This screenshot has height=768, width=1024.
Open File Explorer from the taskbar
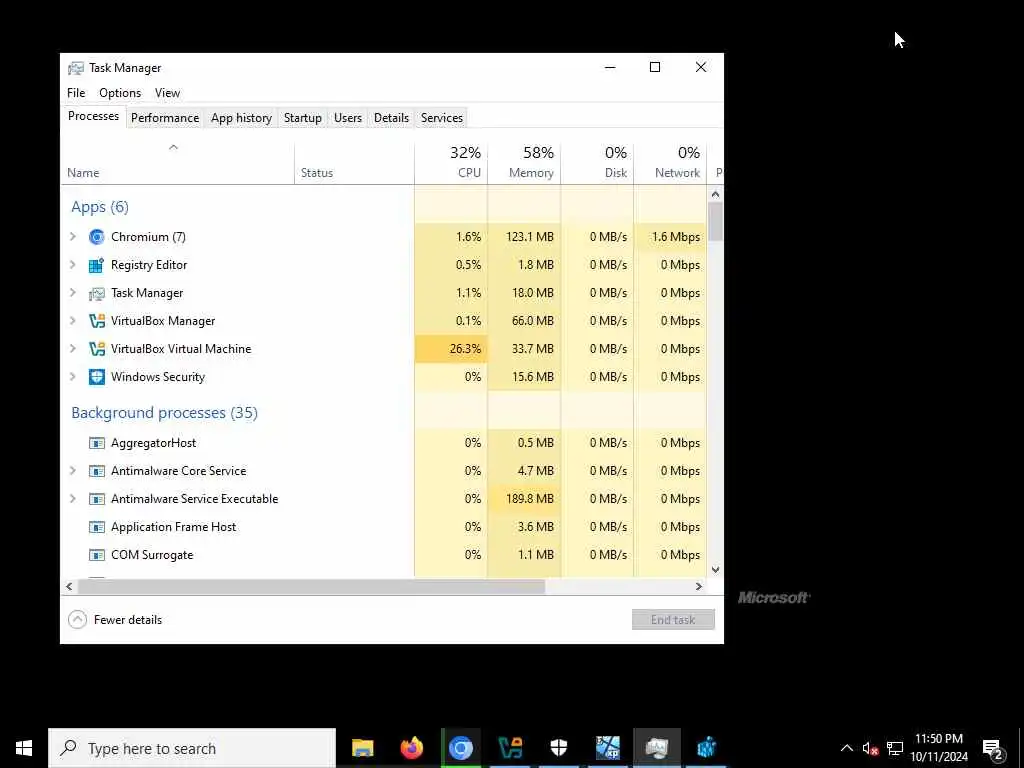362,748
